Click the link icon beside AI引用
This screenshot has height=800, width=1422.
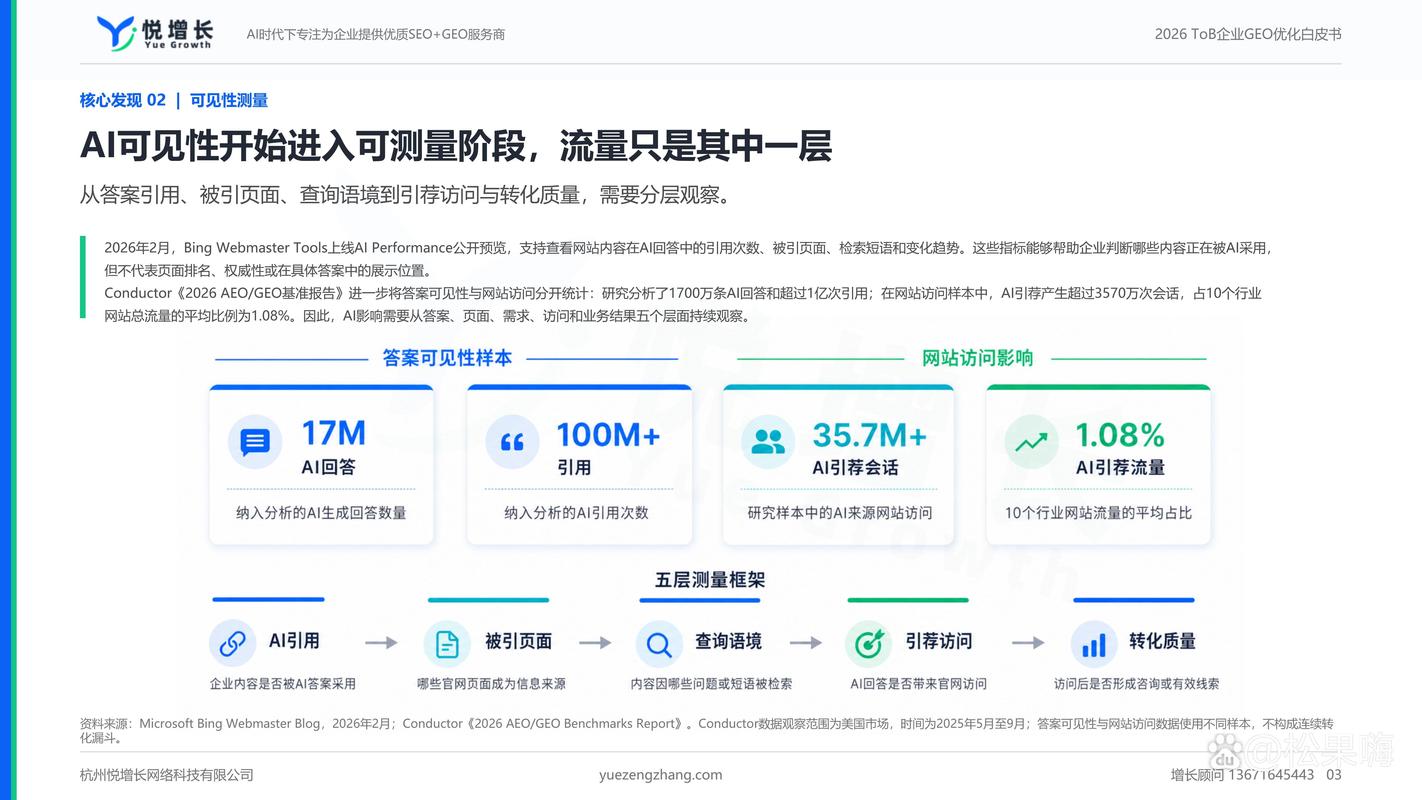click(233, 643)
